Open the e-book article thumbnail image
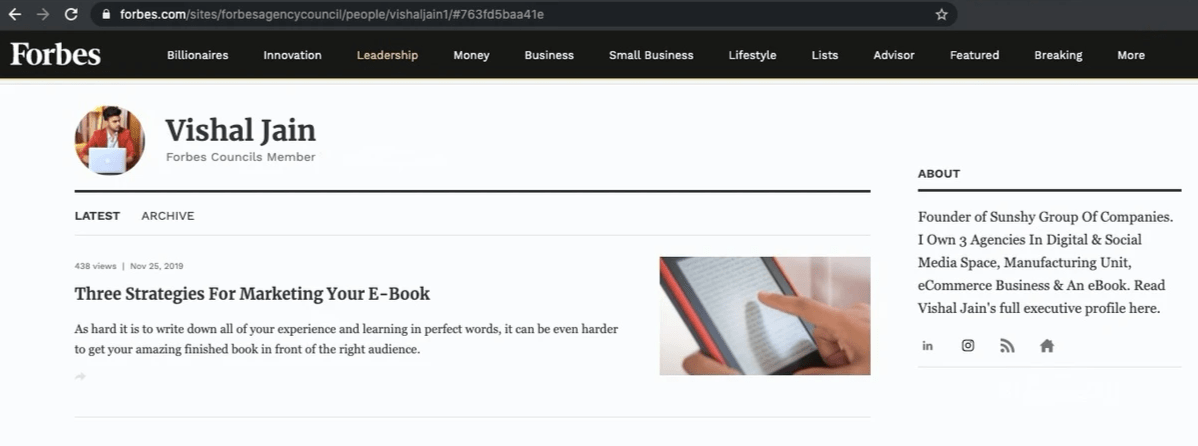 coord(765,315)
